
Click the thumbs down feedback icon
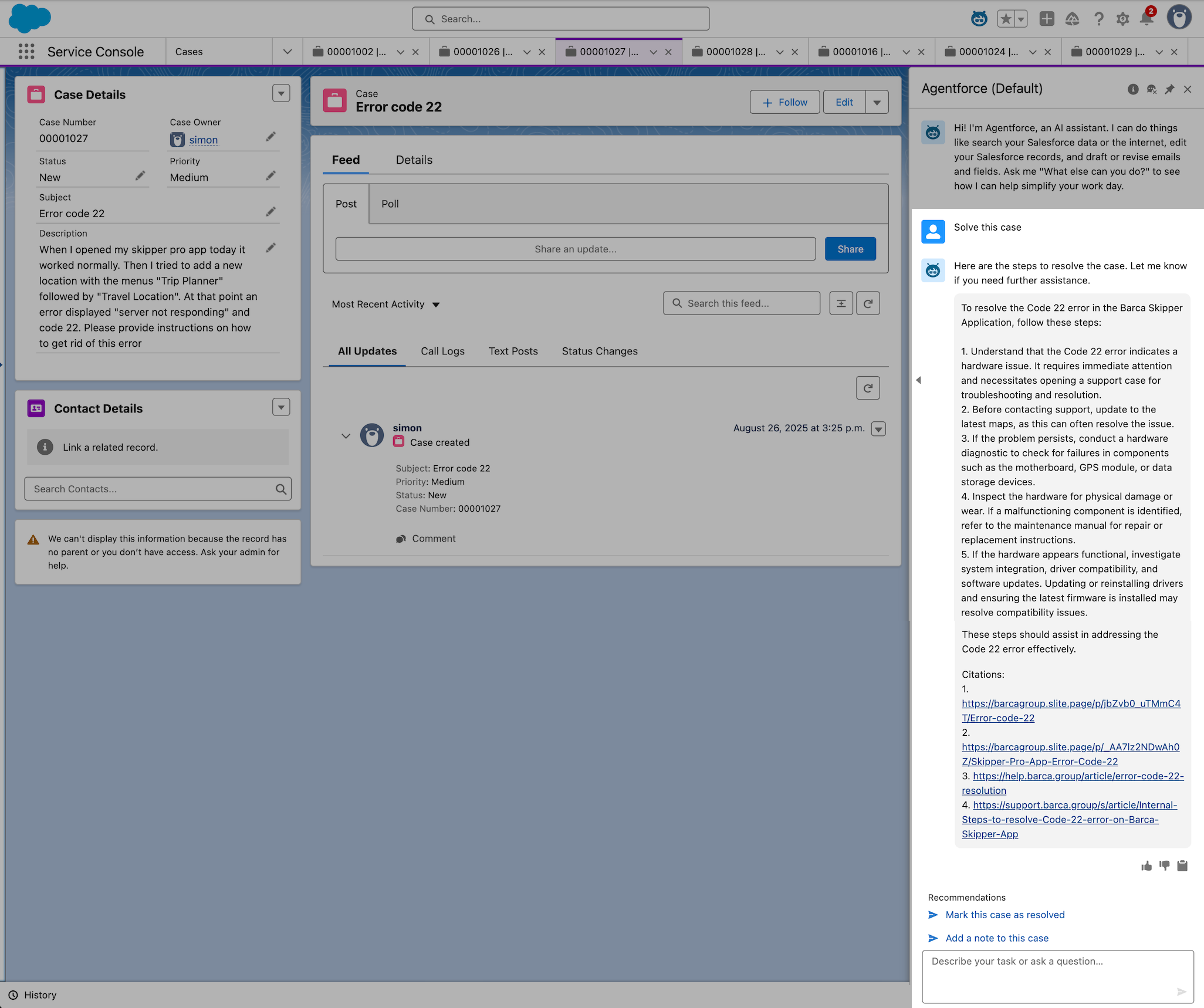pyautogui.click(x=1165, y=866)
